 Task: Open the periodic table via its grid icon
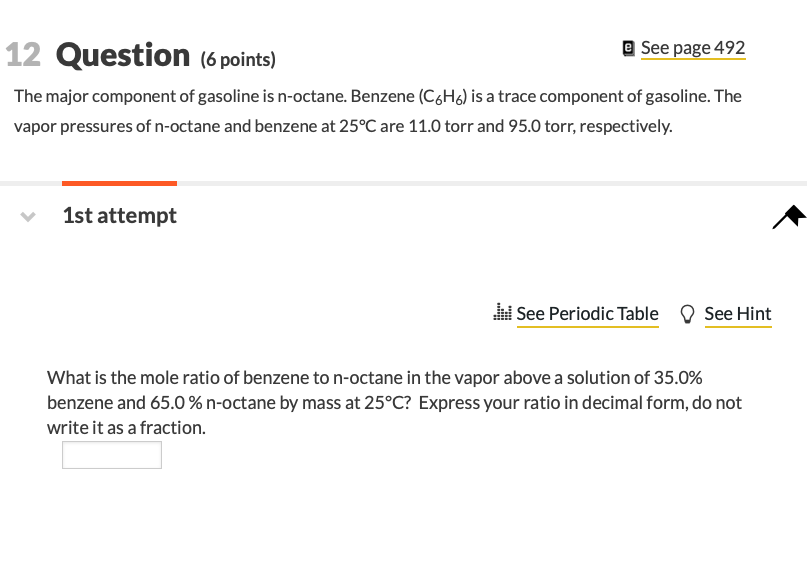pyautogui.click(x=504, y=312)
